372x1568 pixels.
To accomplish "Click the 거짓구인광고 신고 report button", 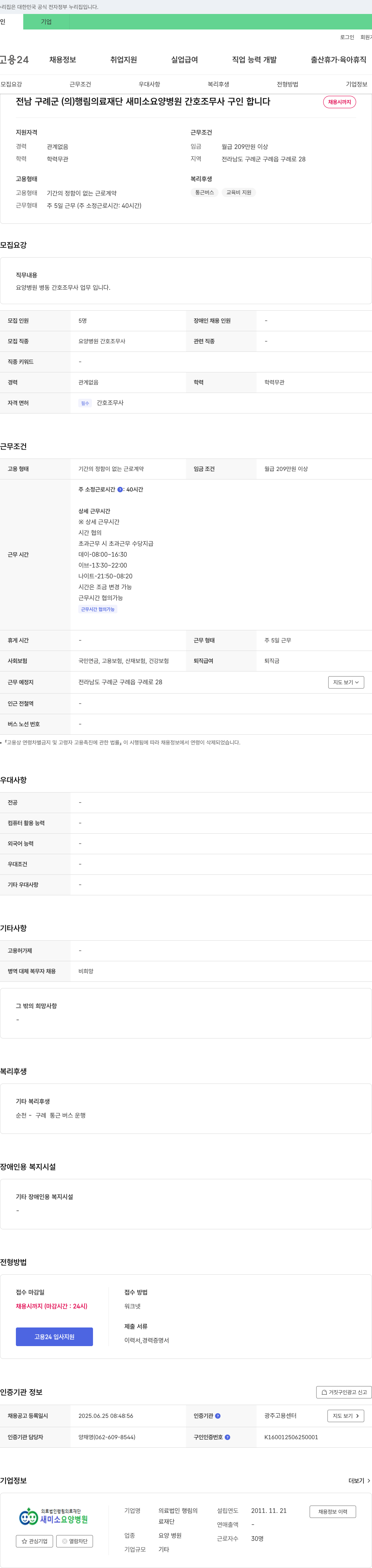I will click(x=344, y=1392).
